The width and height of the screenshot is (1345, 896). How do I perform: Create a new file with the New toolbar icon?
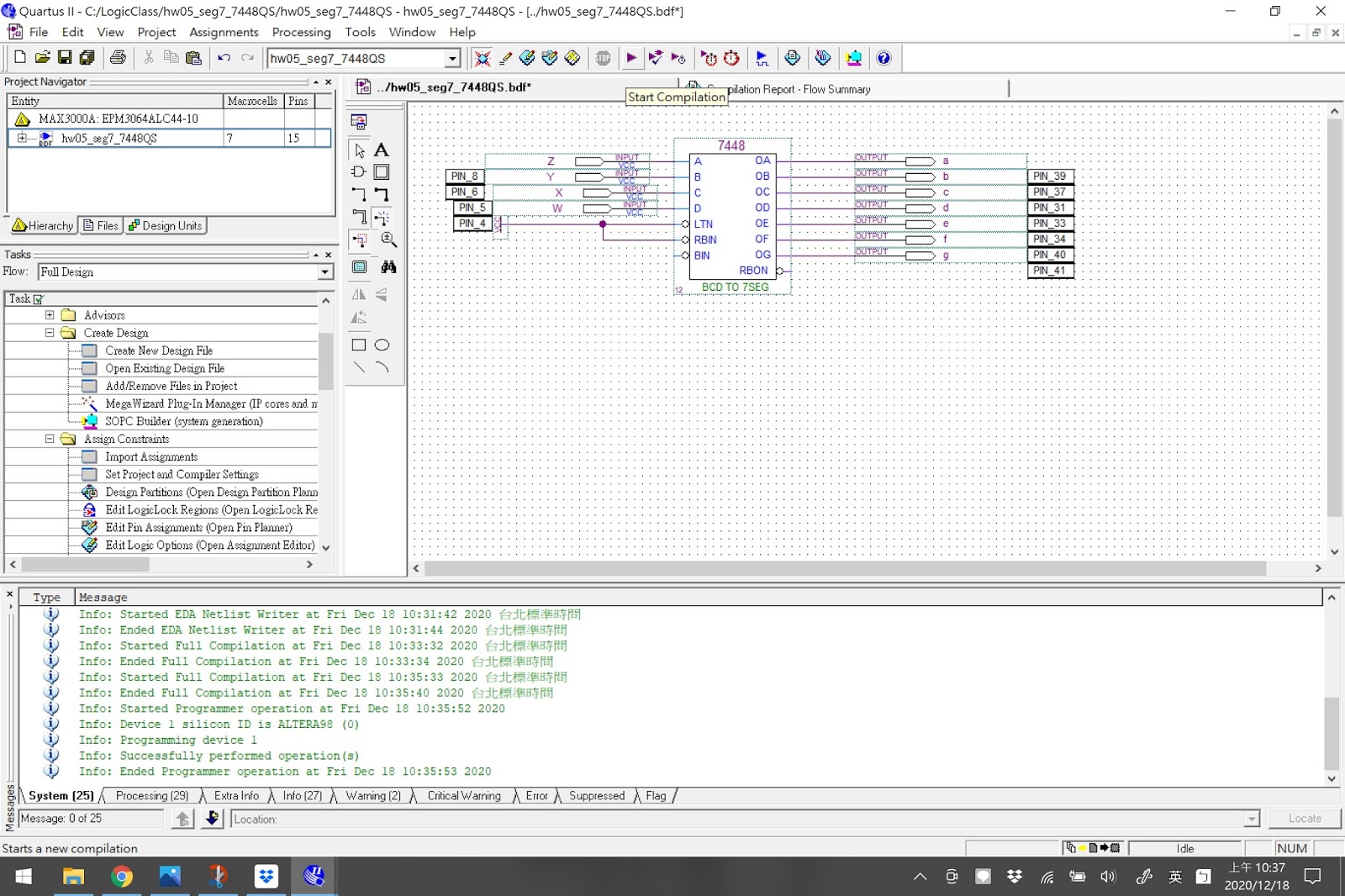click(x=19, y=57)
